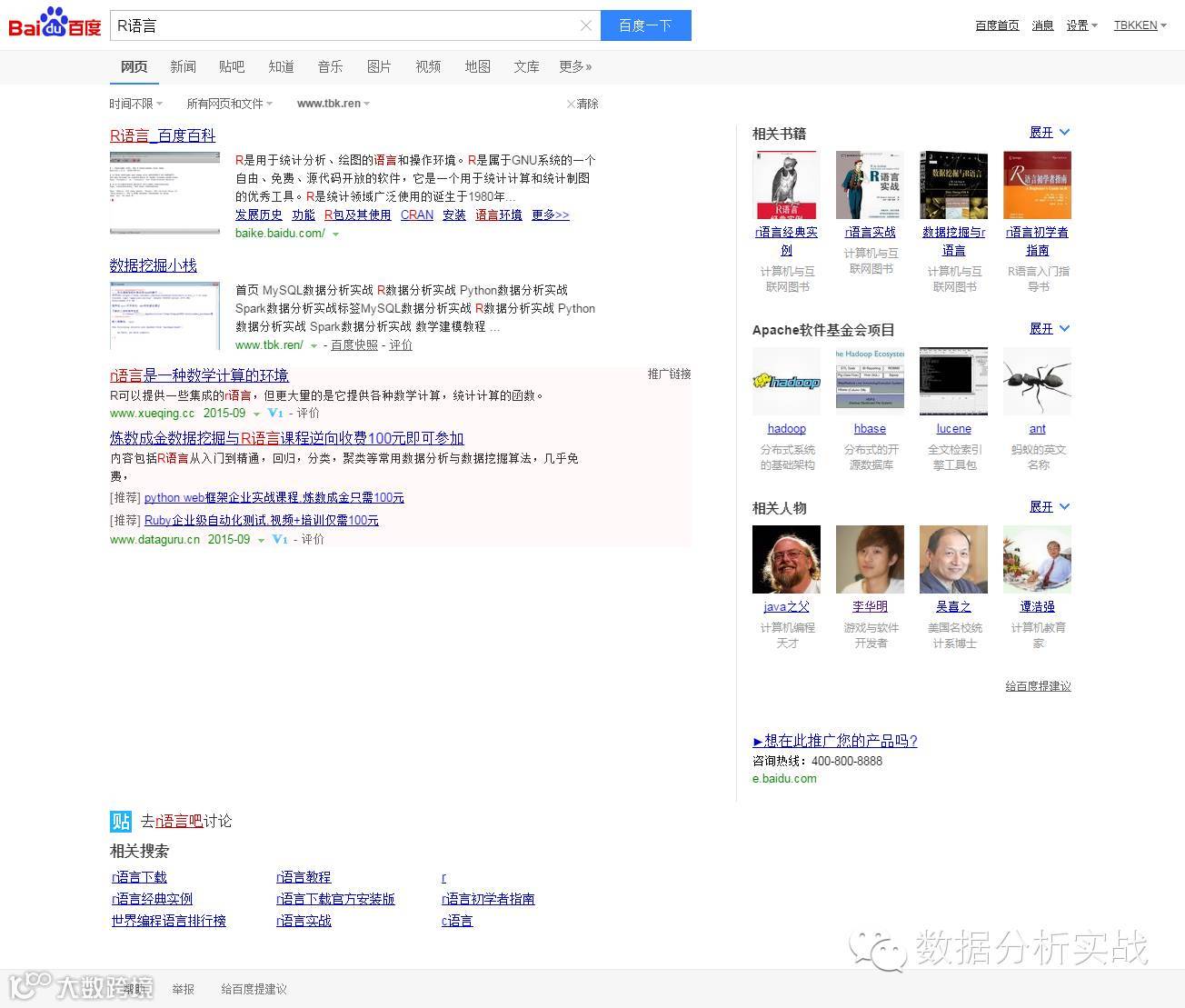Open the 数据挖掘小栈 result thumbnail
Viewport: 1185px width, 1008px height.
coord(164,315)
